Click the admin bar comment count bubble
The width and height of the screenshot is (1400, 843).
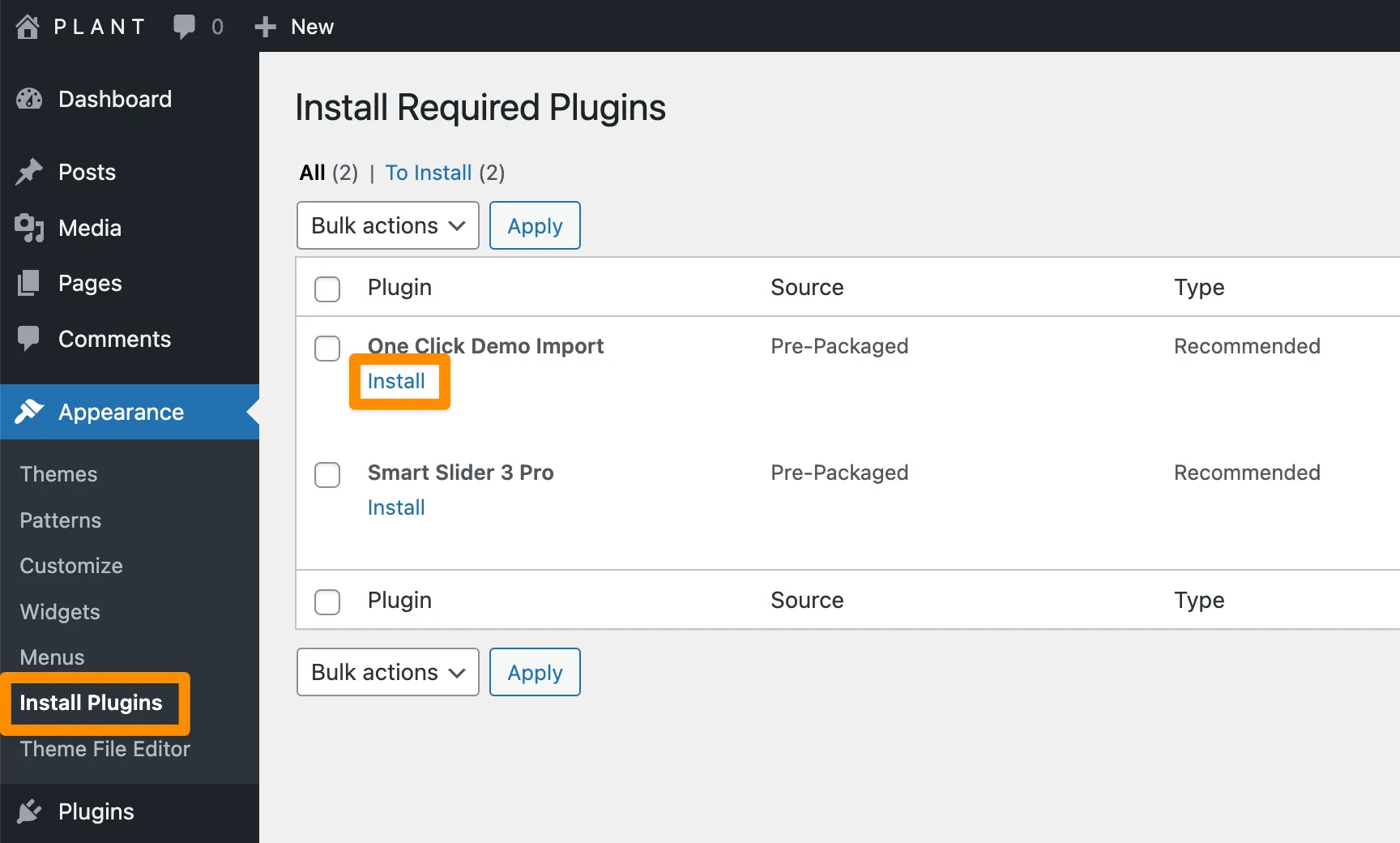click(198, 26)
